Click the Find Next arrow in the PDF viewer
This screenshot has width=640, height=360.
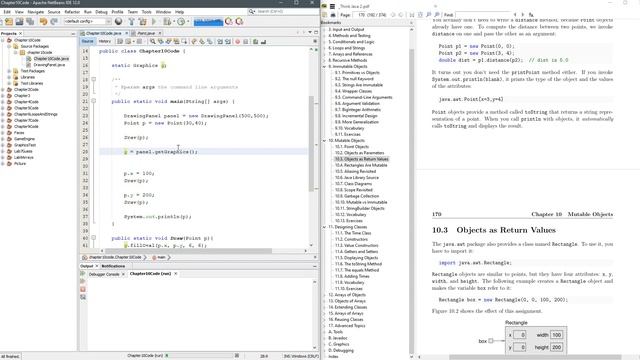[x=523, y=15]
